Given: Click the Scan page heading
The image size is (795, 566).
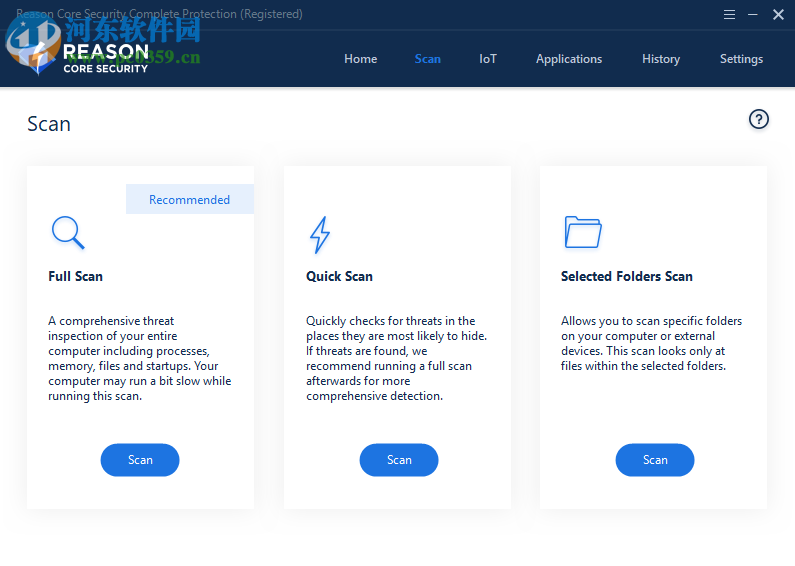Looking at the screenshot, I should [x=49, y=124].
